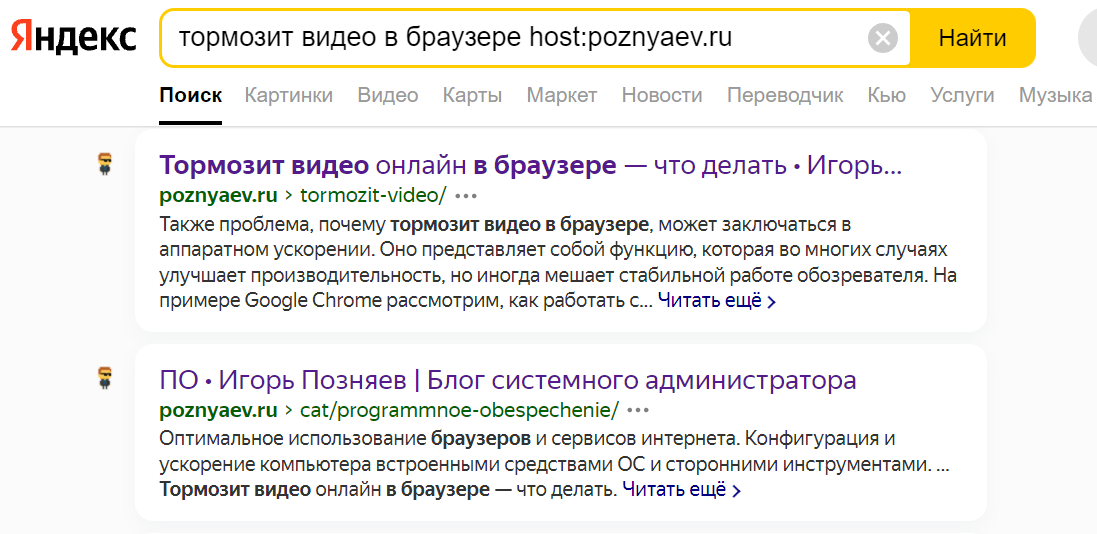Select the Поиск tab

(190, 95)
